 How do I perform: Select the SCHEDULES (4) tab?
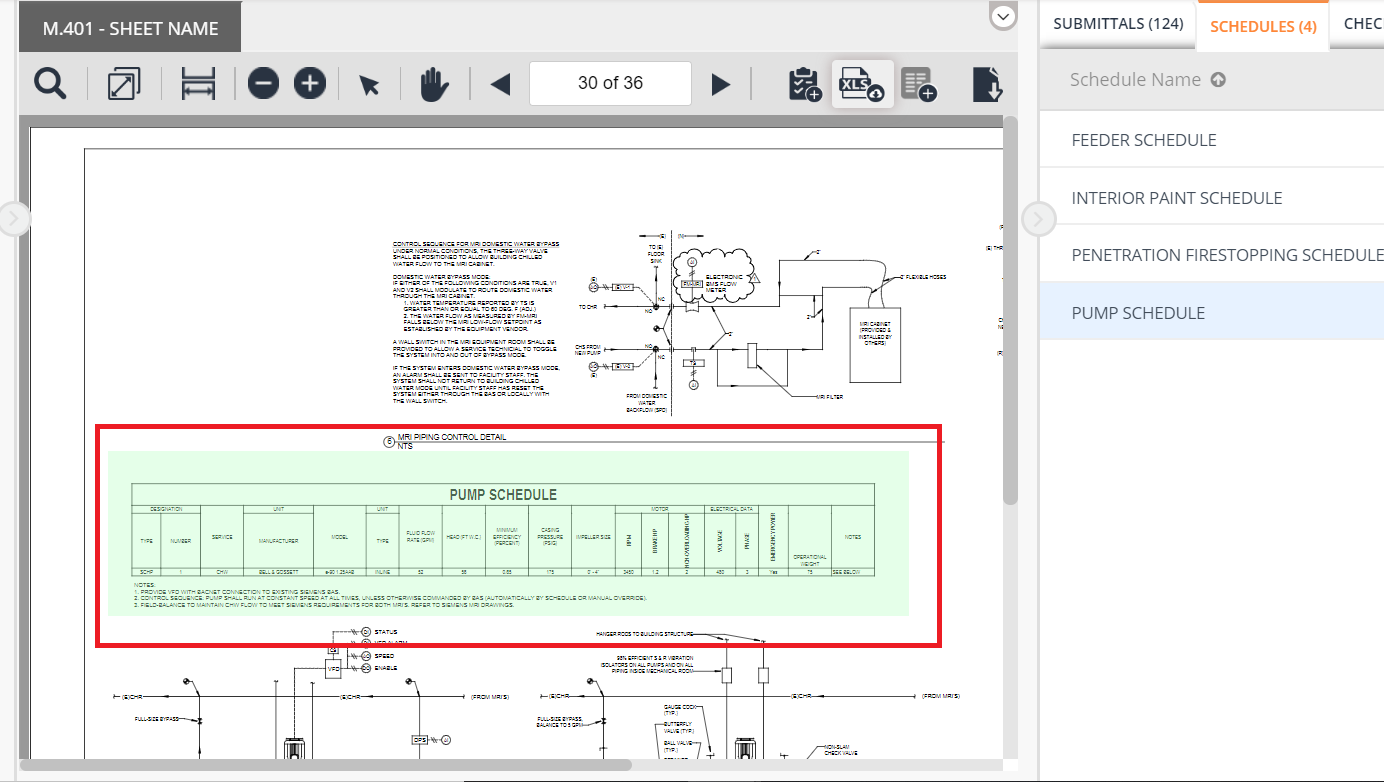1263,26
